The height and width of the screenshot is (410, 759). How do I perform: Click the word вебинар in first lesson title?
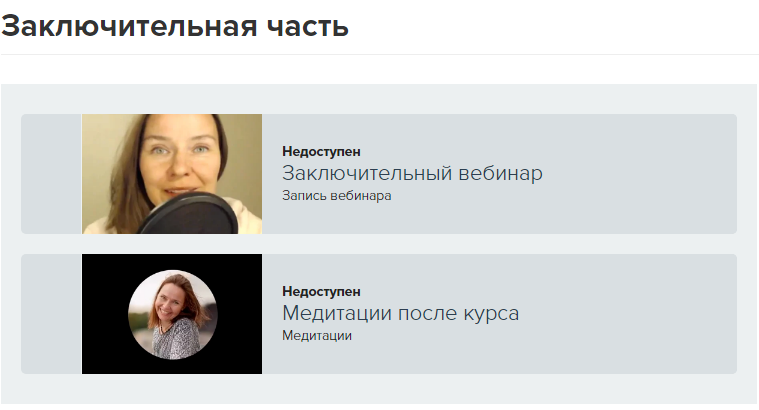(500, 173)
